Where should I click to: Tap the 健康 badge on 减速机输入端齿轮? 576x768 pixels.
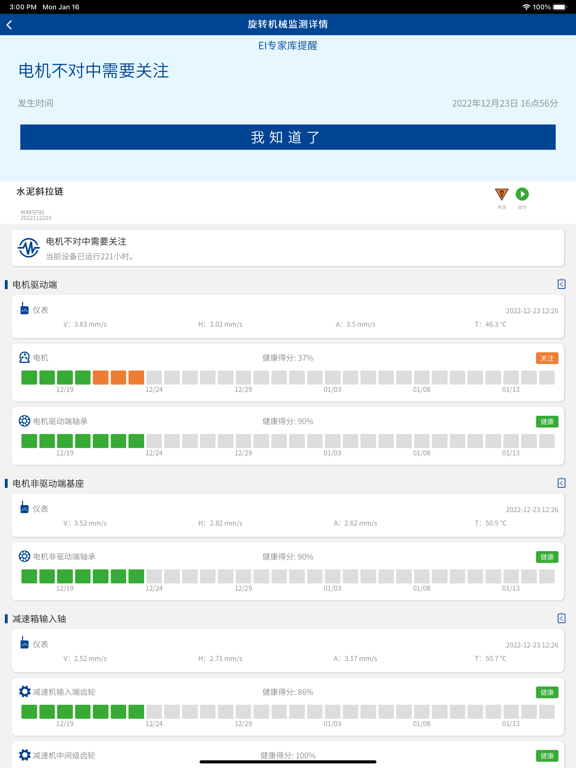tap(547, 692)
